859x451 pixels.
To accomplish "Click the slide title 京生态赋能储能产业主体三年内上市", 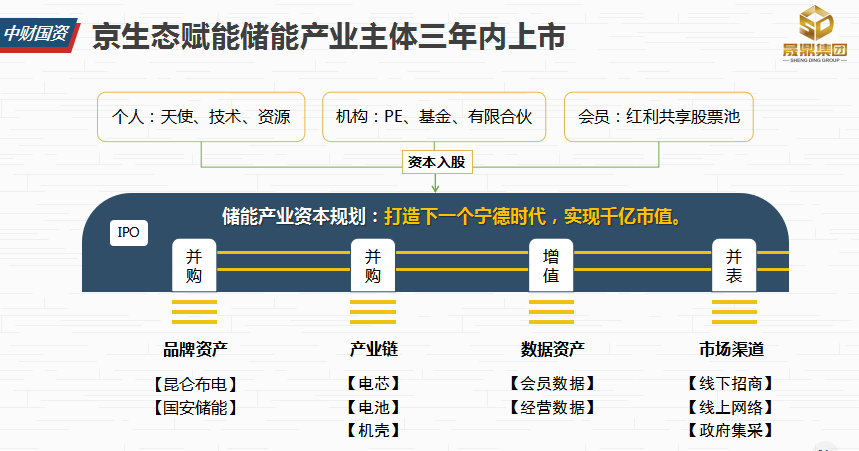I will coord(329,37).
